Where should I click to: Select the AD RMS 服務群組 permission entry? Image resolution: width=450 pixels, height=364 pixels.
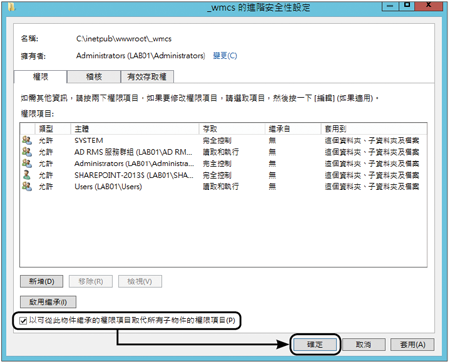click(223, 152)
